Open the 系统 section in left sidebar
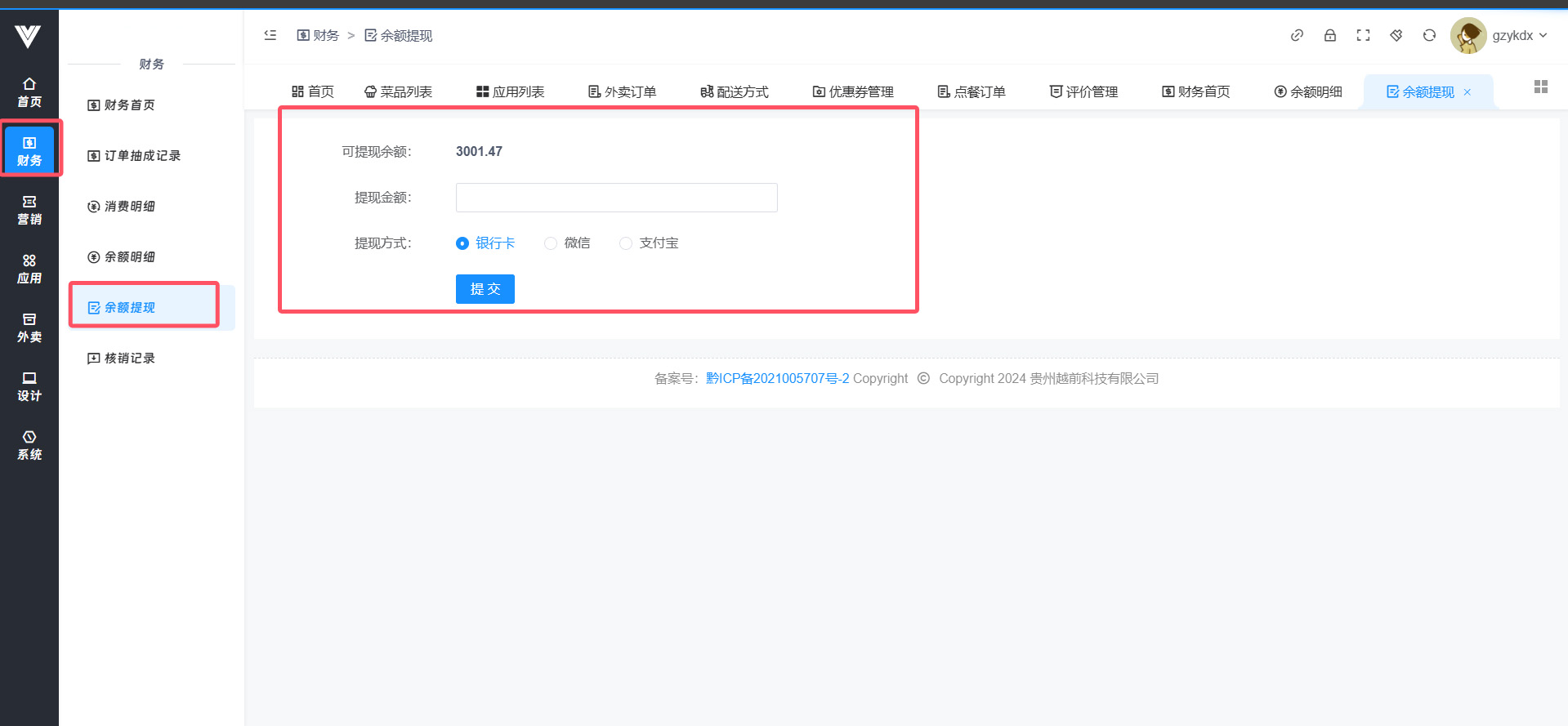 coord(29,445)
